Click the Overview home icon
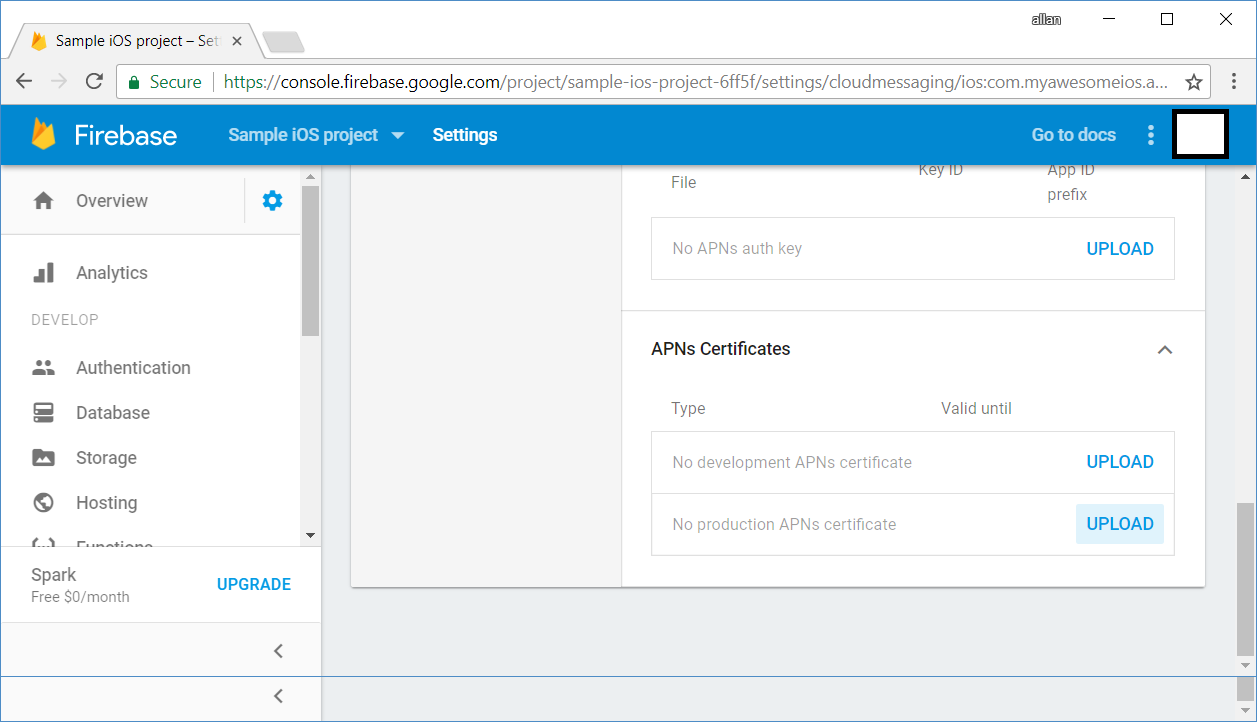 click(43, 201)
